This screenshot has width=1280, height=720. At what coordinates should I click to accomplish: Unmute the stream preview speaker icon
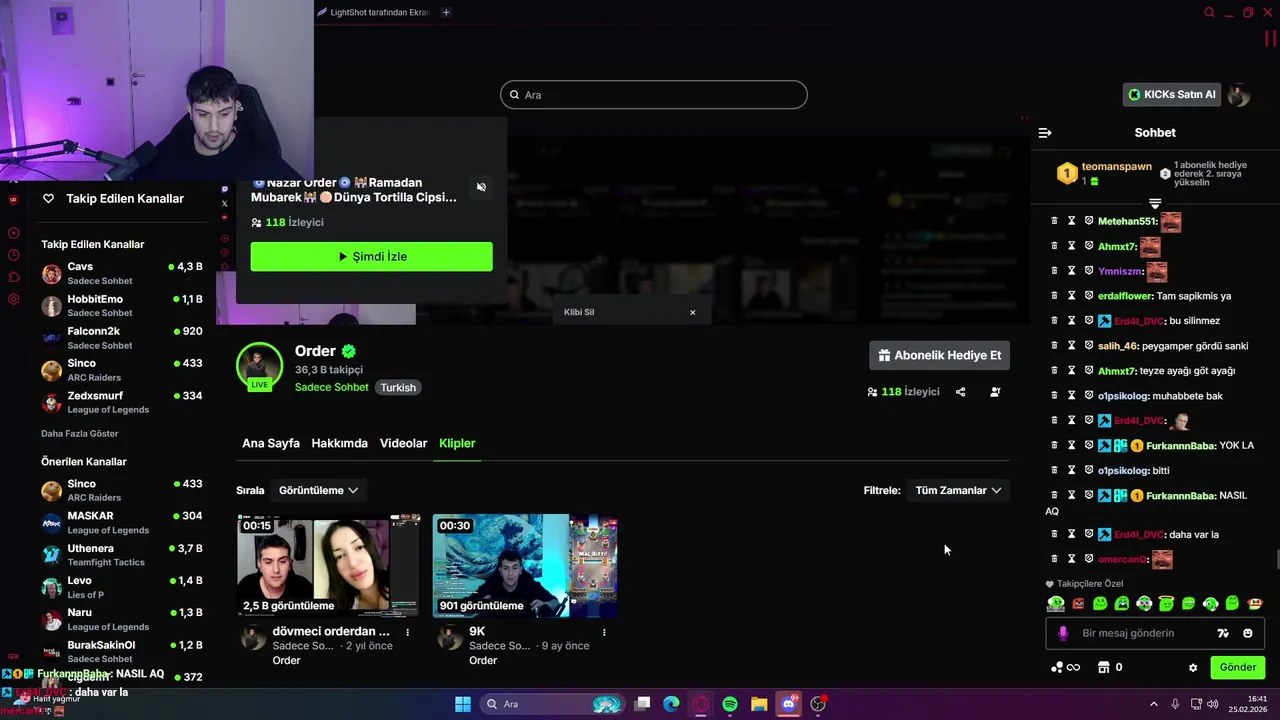click(x=481, y=187)
